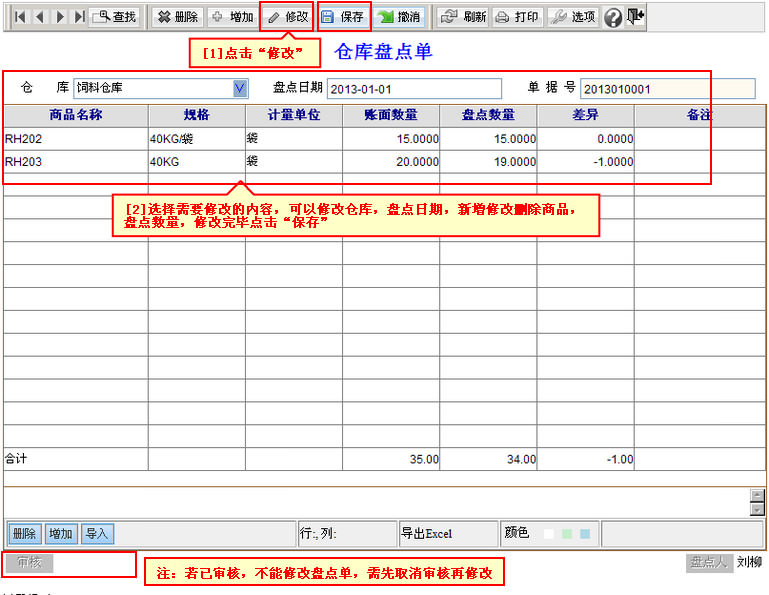The width and height of the screenshot is (769, 595).
Task: Go to the previous record
Action: tap(39, 17)
